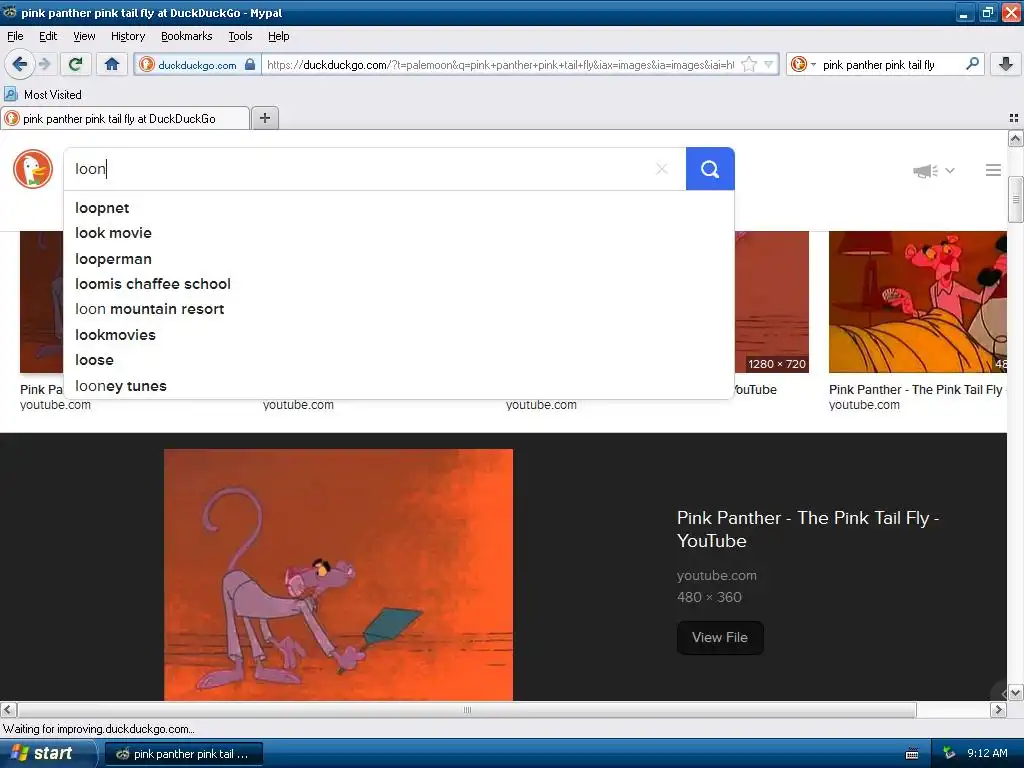Click the 9:12 AM taskbar clock
Image resolution: width=1024 pixels, height=768 pixels.
pos(987,754)
